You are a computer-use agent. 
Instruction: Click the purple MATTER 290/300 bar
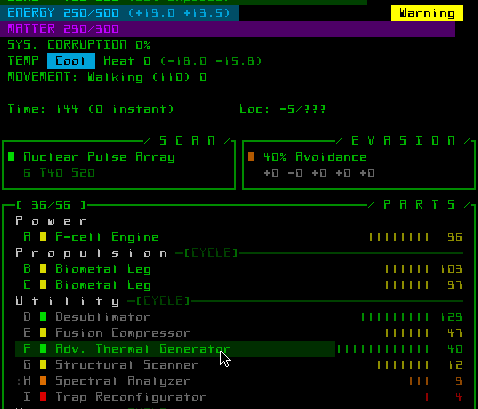pyautogui.click(x=227, y=29)
